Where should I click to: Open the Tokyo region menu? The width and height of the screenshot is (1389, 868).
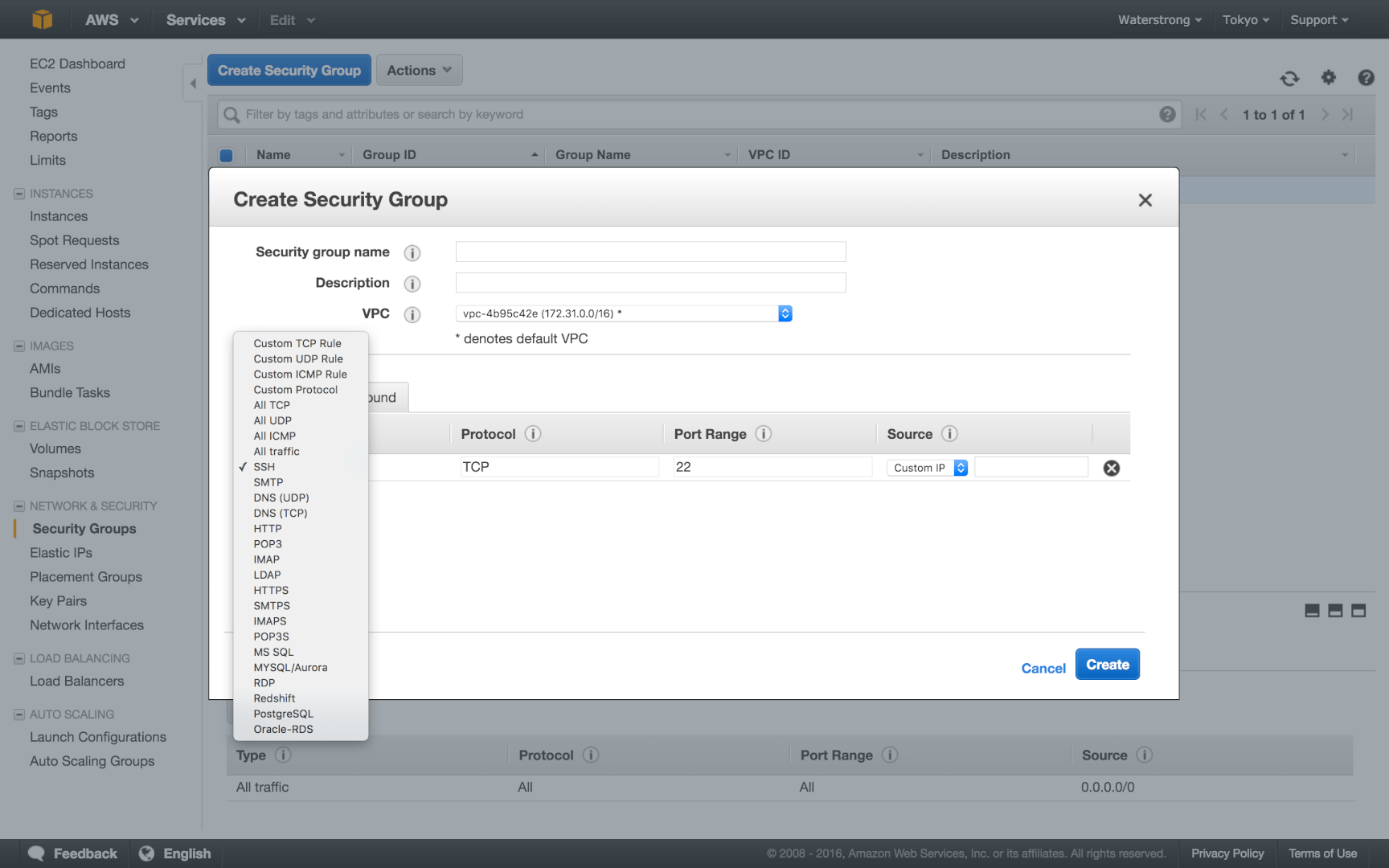(x=1246, y=20)
